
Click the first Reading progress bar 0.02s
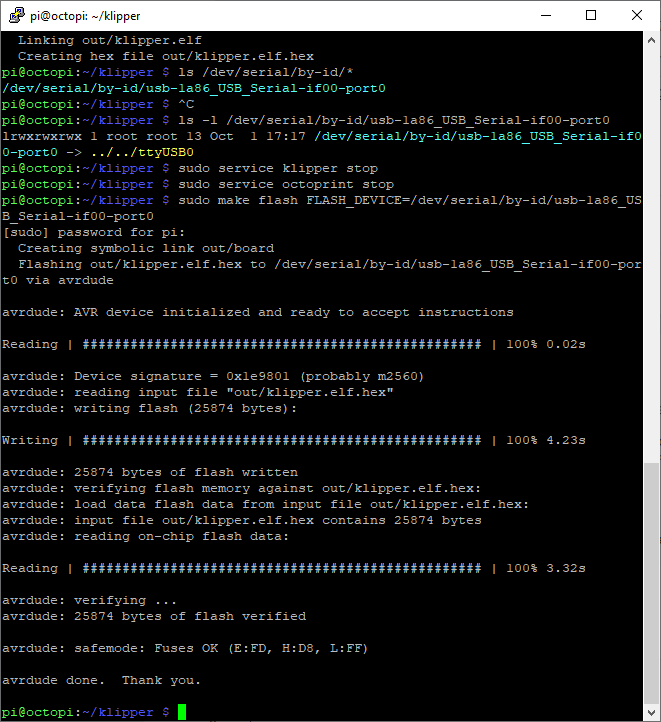pyautogui.click(x=294, y=344)
